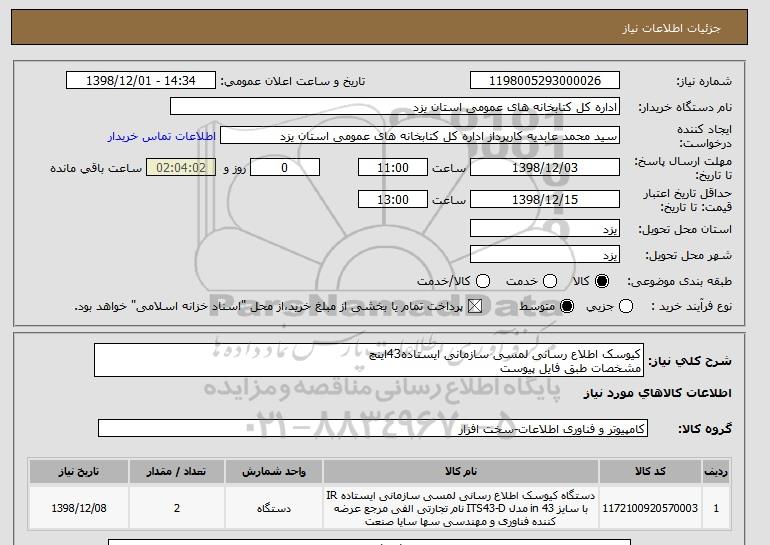Viewport: 770px width, 545px height.
Task: Toggle the اسناد خزانه اسلامی payment checkbox
Action: pos(474,306)
